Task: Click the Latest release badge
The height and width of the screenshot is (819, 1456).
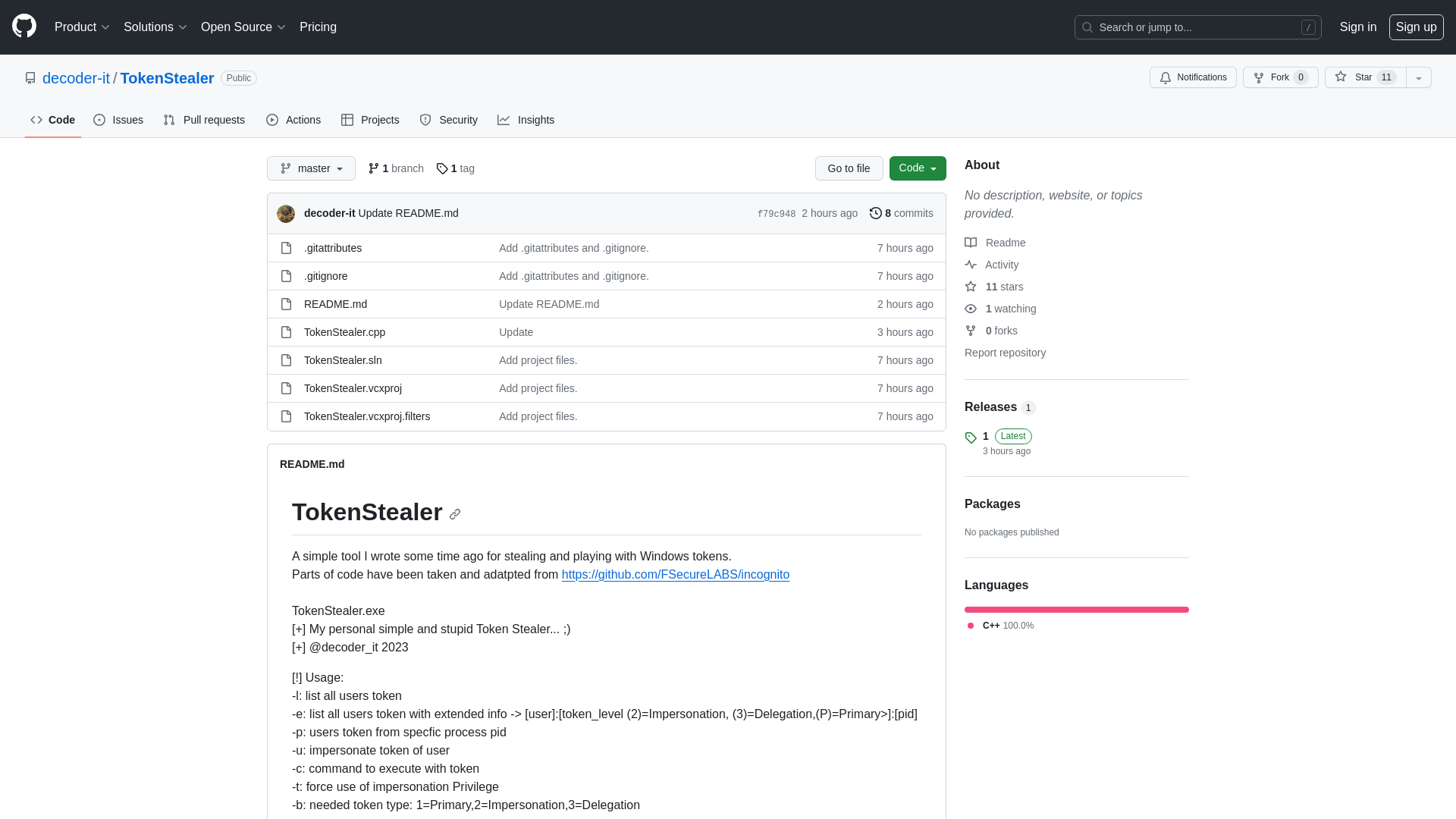Action: click(1013, 436)
